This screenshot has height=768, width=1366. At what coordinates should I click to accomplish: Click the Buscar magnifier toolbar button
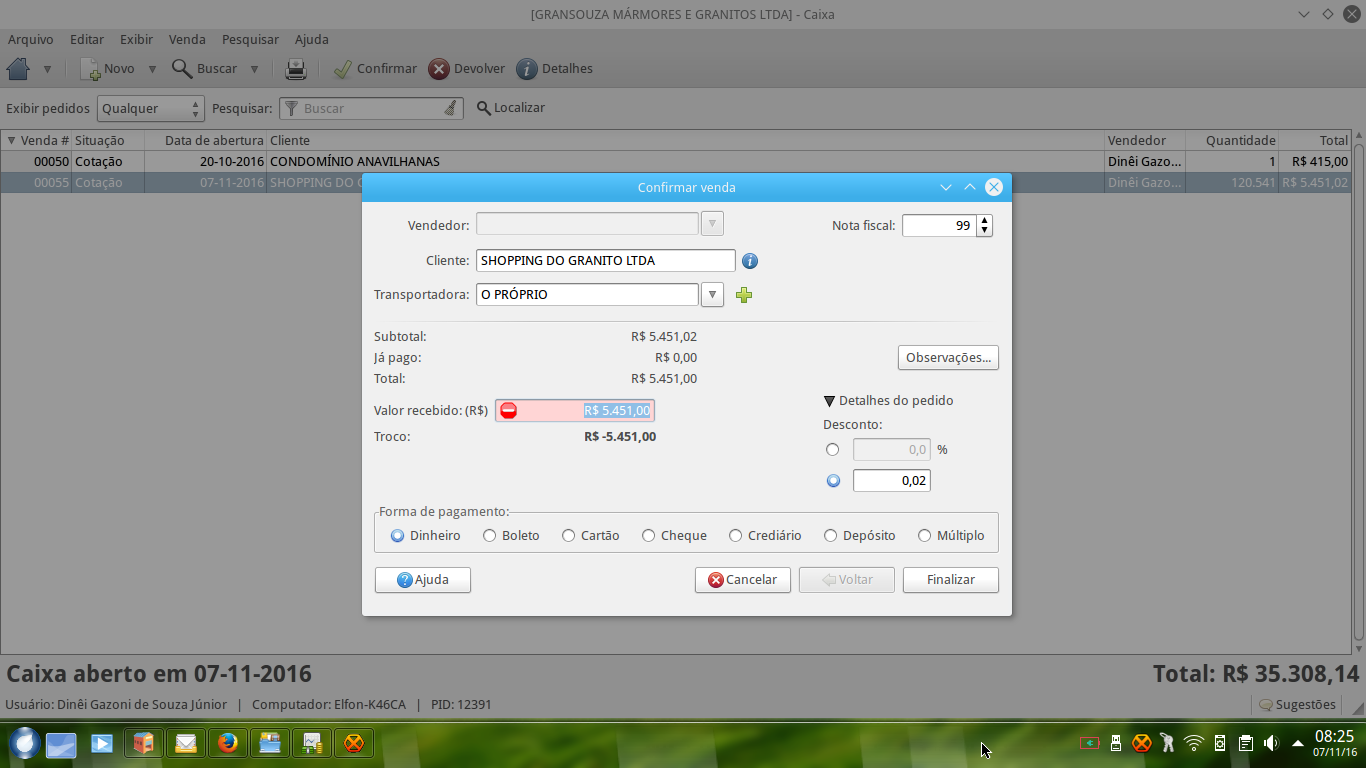(x=204, y=69)
